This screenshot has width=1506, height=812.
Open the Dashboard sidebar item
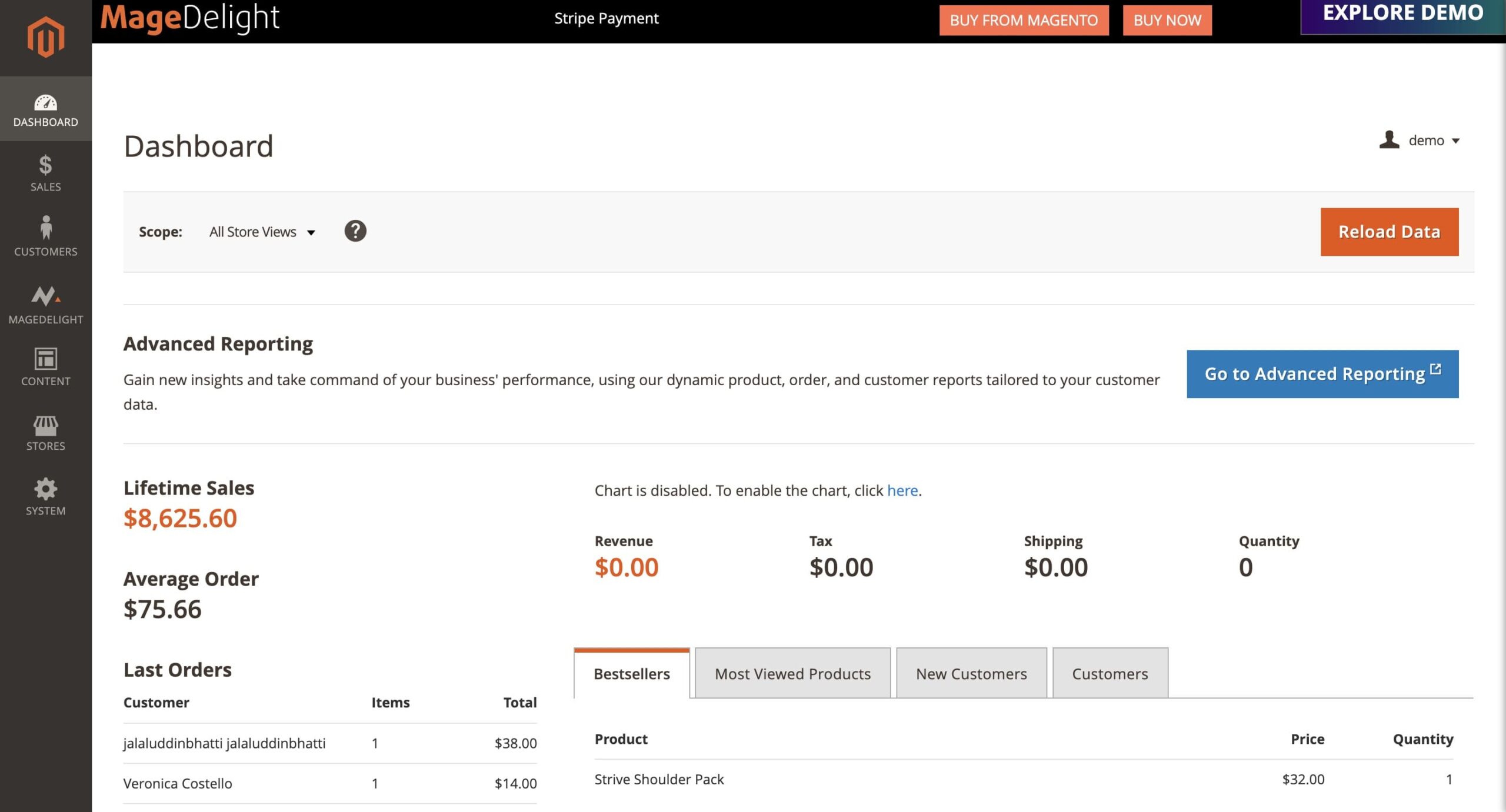[45, 109]
